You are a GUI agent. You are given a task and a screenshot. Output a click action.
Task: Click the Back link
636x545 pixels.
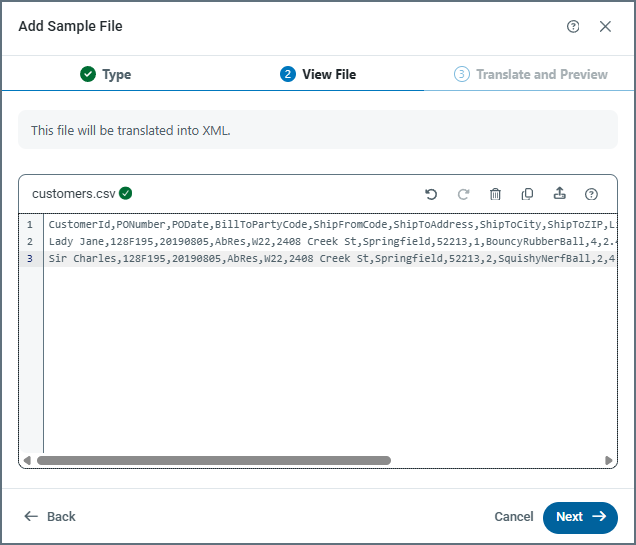50,516
